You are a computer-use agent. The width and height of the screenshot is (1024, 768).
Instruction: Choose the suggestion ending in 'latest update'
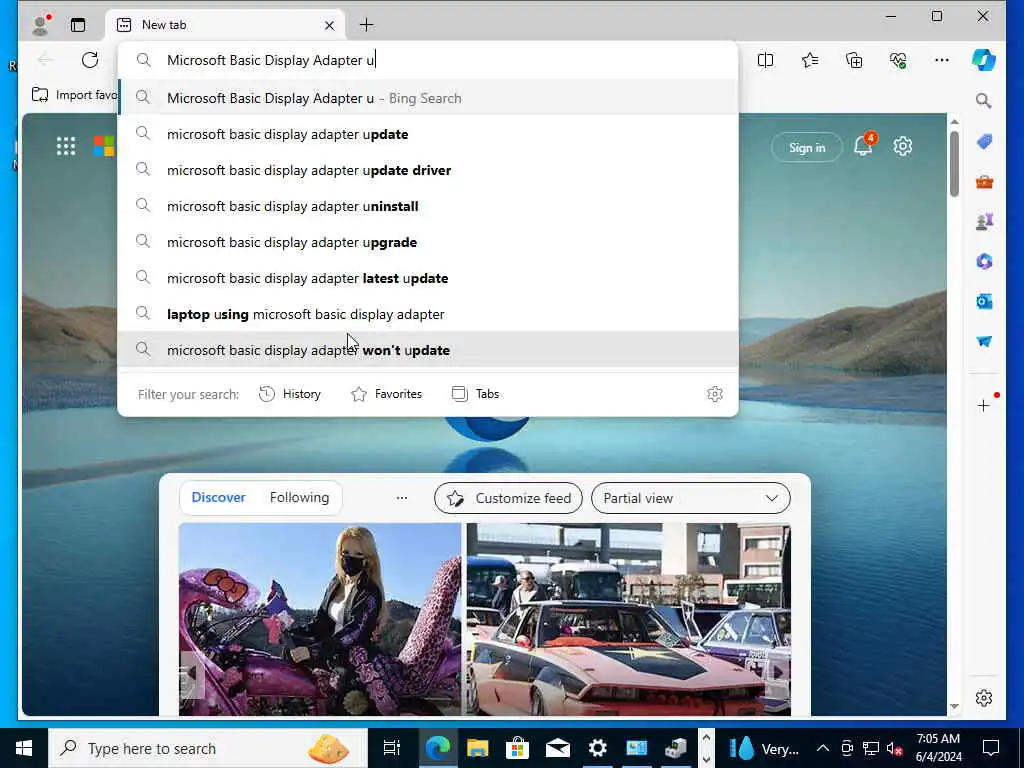point(428,278)
